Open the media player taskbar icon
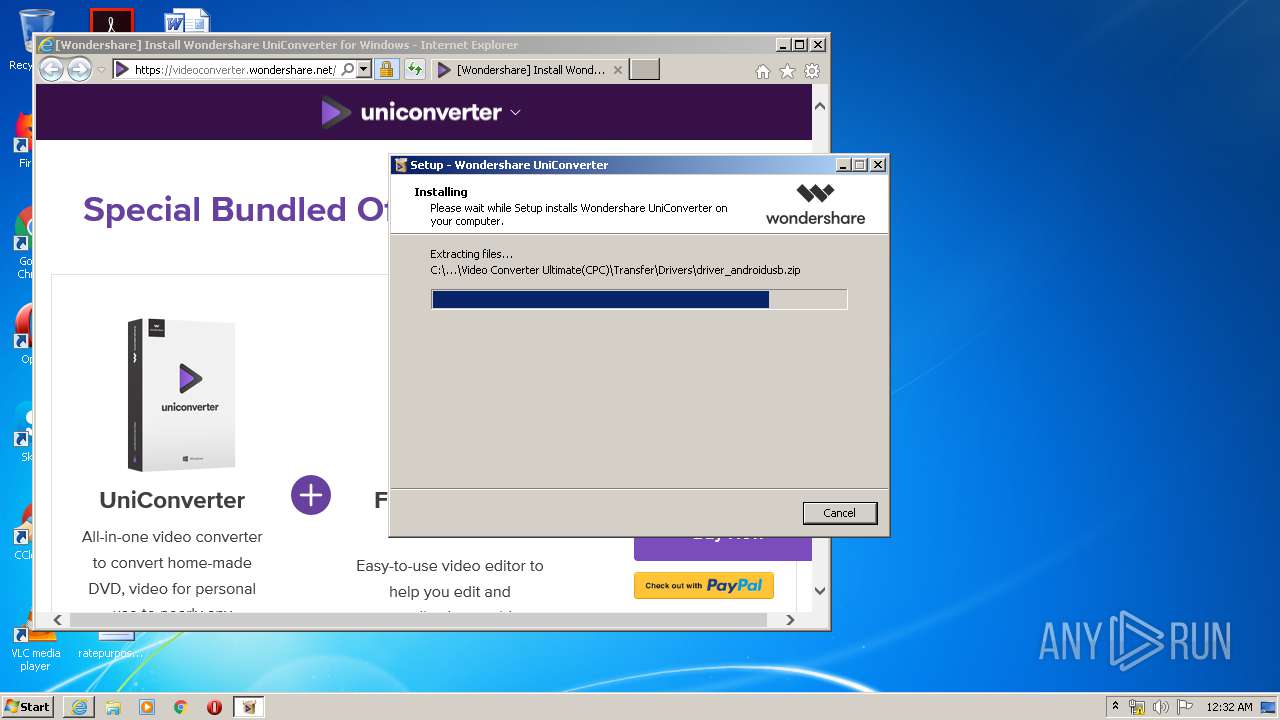 147,707
